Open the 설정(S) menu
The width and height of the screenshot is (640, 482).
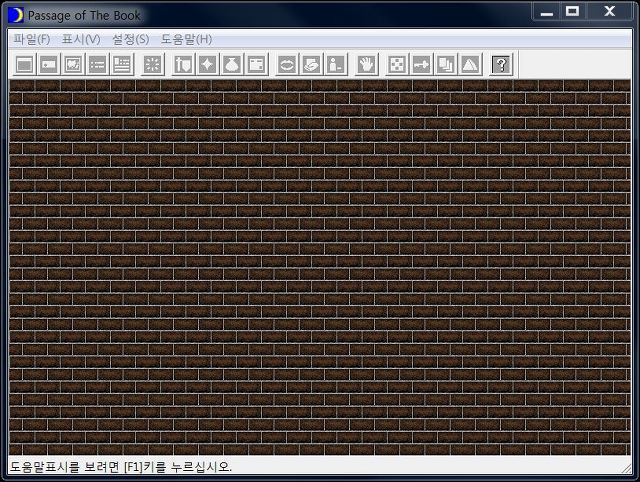tap(131, 39)
